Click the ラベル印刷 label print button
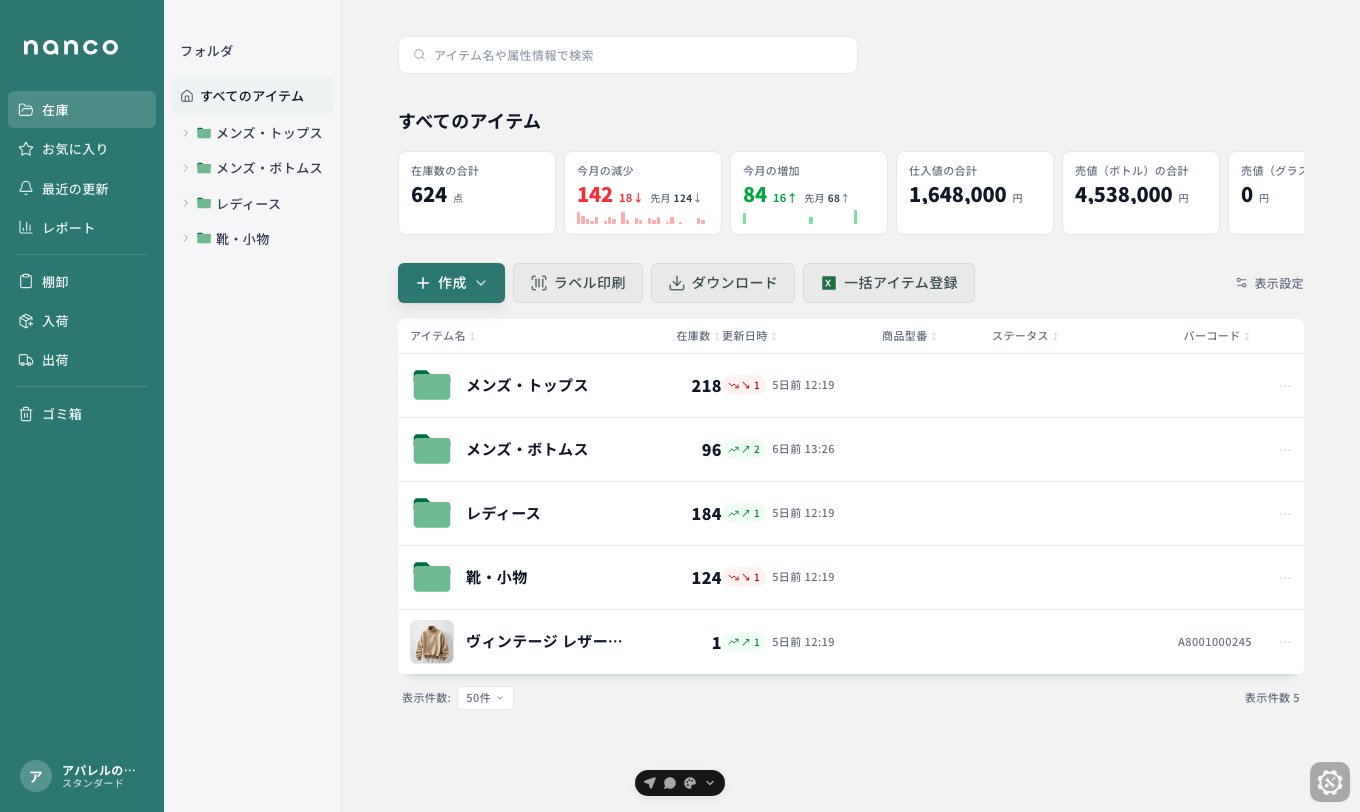The image size is (1360, 812). 578,283
